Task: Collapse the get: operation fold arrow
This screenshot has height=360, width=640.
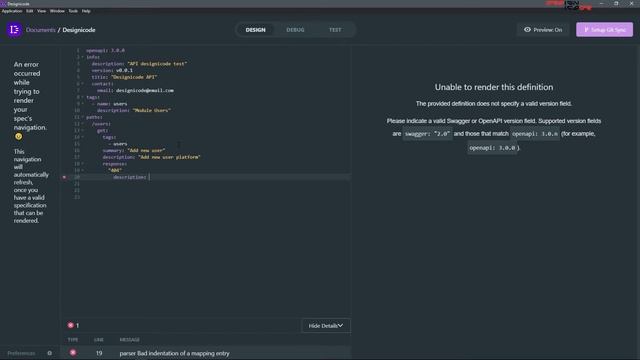Action: coord(82,131)
